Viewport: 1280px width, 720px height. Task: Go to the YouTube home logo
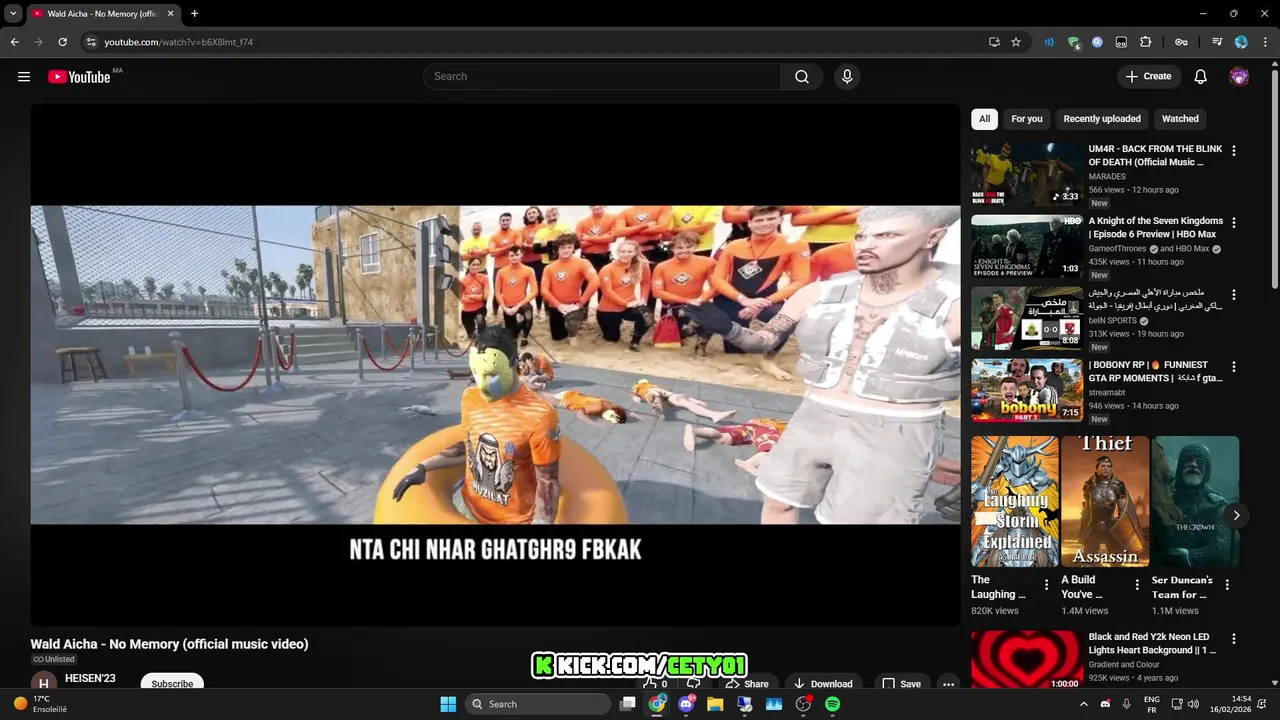pos(79,77)
